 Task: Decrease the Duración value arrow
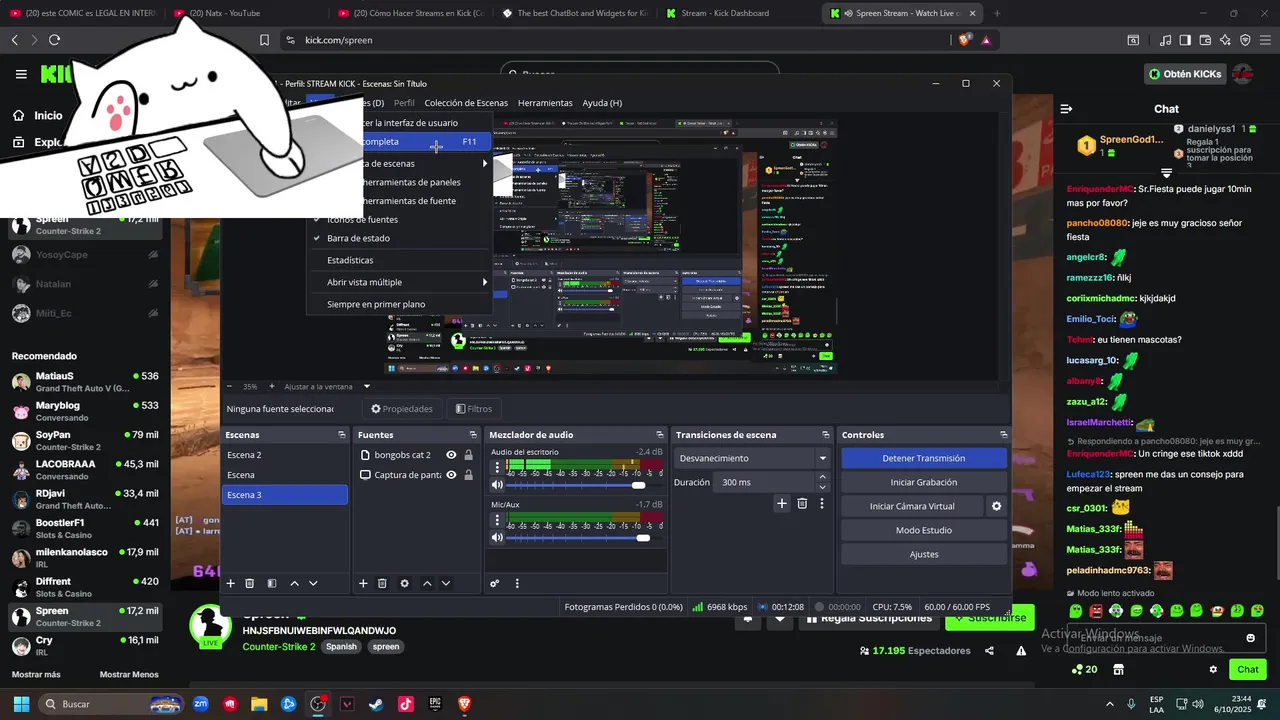tap(822, 487)
